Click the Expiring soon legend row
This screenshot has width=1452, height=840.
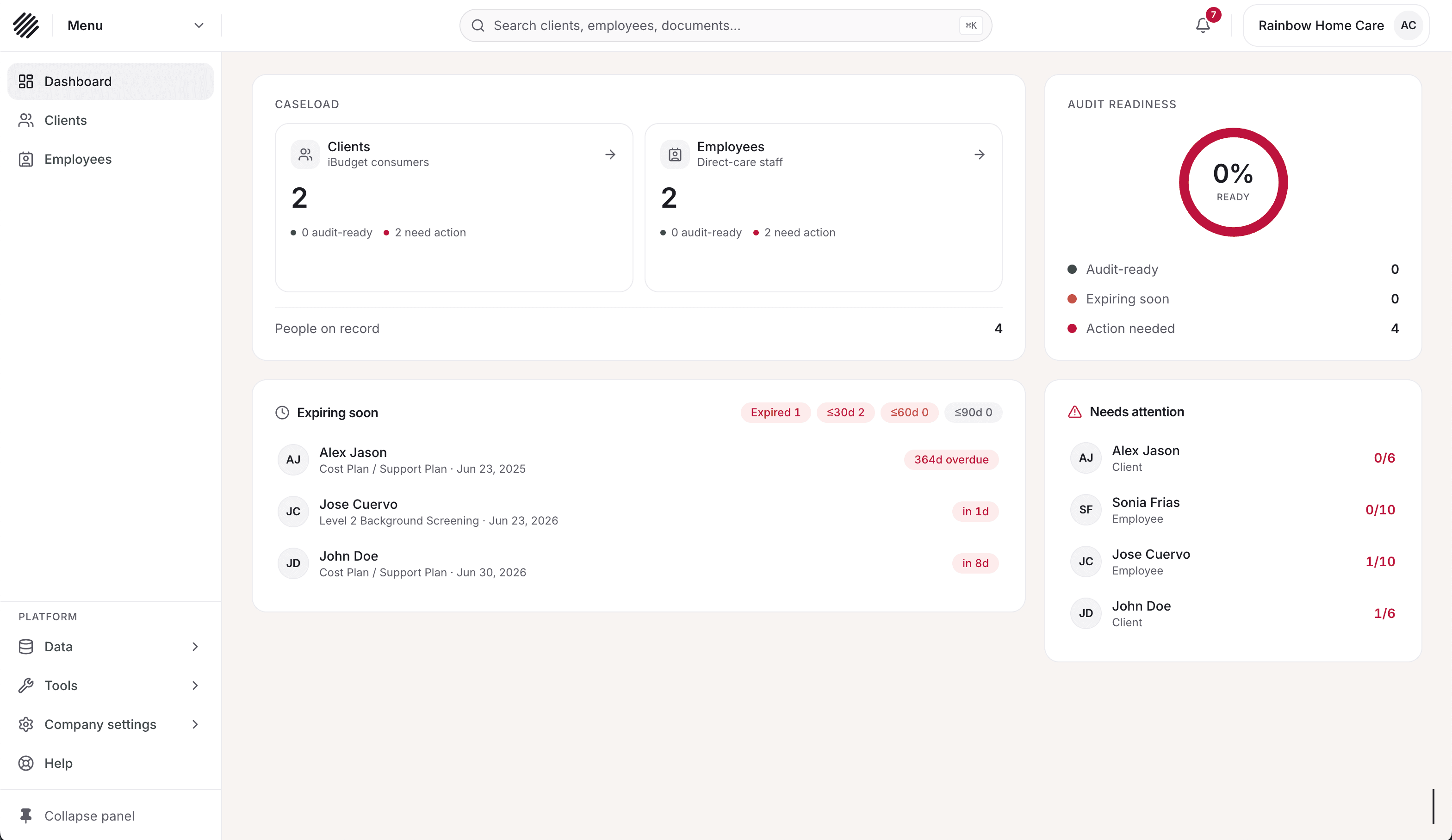point(1233,299)
